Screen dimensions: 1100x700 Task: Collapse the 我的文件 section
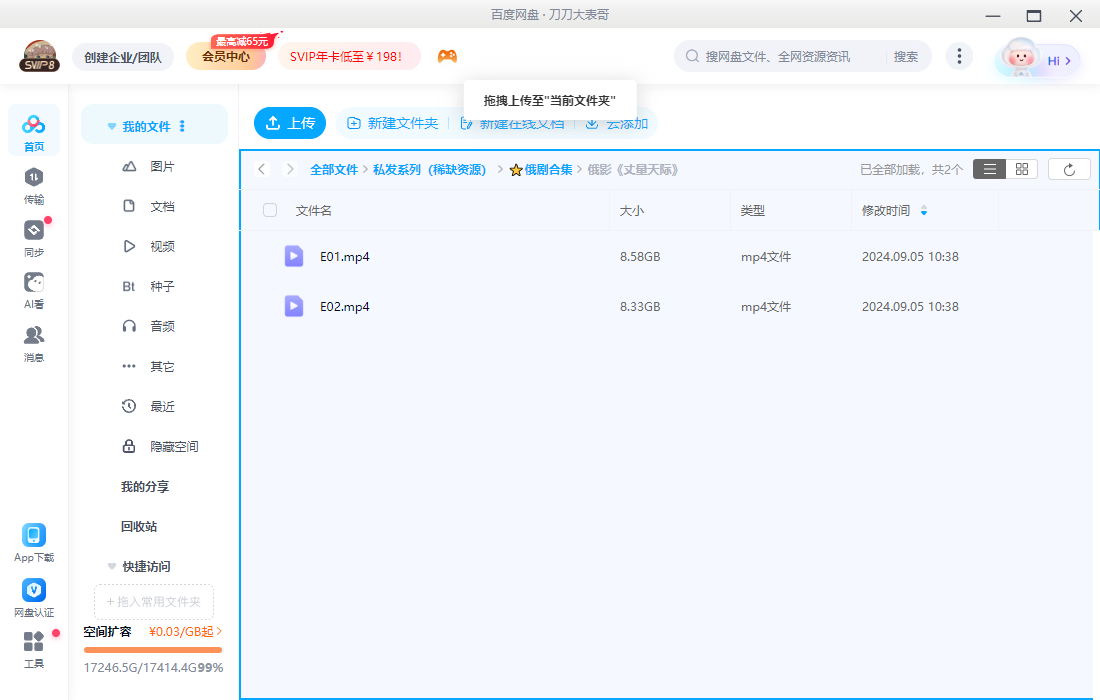click(x=111, y=124)
